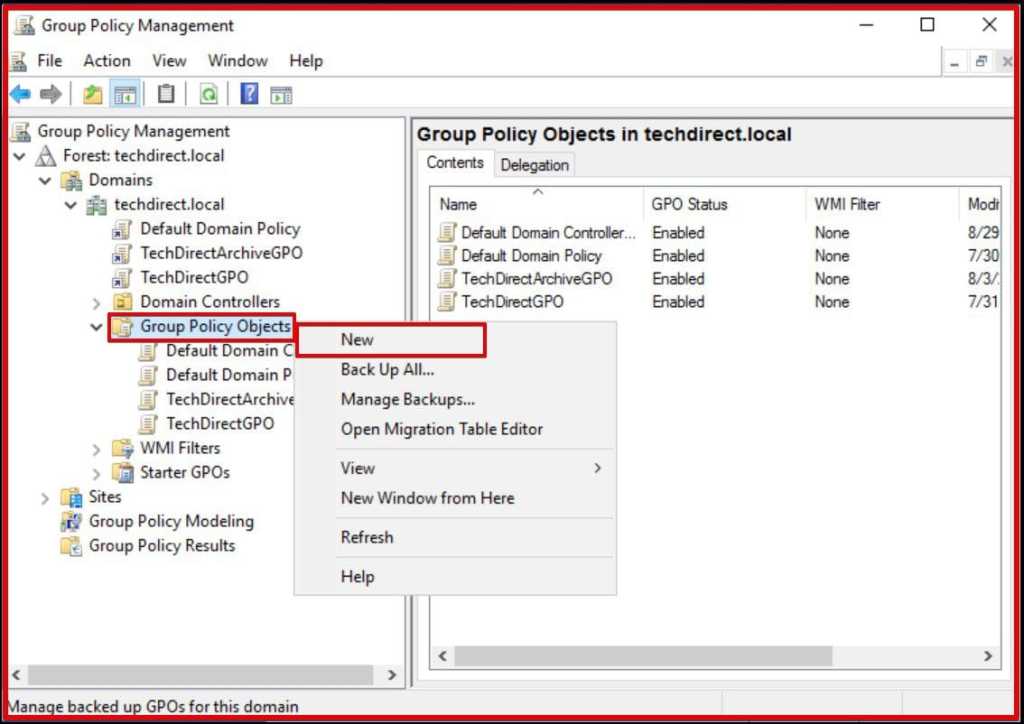This screenshot has width=1024, height=724.
Task: Click the Back arrow toolbar icon
Action: pos(20,94)
